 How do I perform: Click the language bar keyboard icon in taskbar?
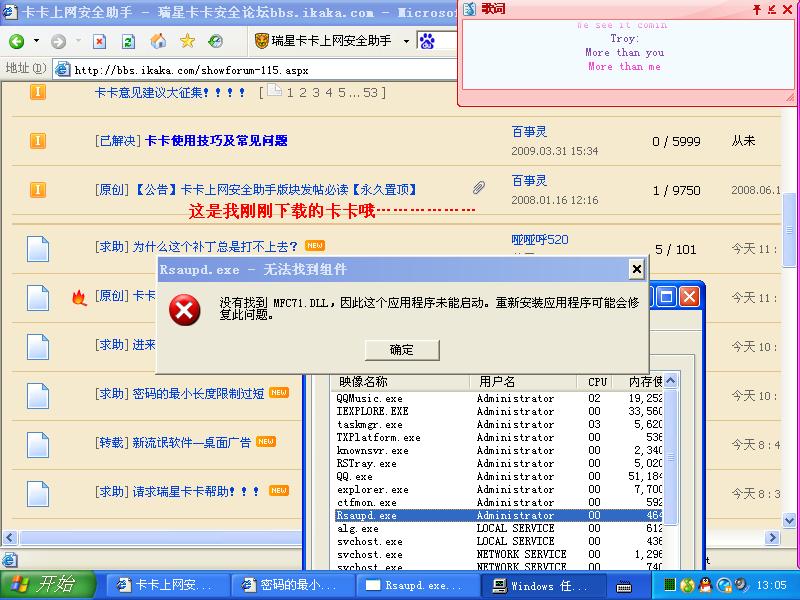coord(623,586)
